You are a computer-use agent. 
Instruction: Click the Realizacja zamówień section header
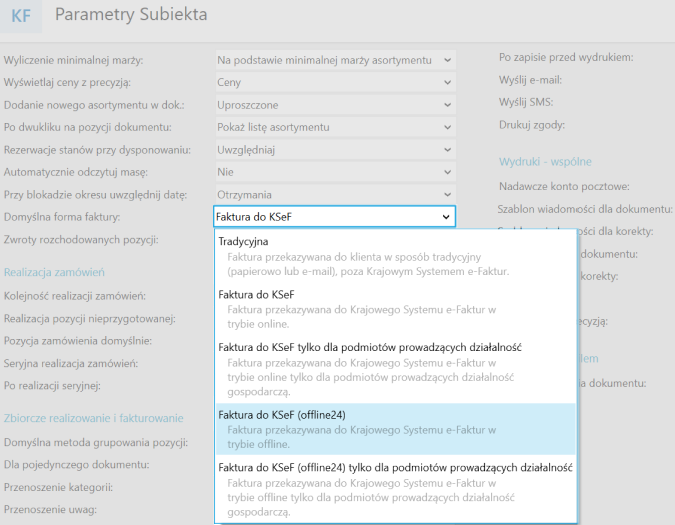tap(54, 271)
